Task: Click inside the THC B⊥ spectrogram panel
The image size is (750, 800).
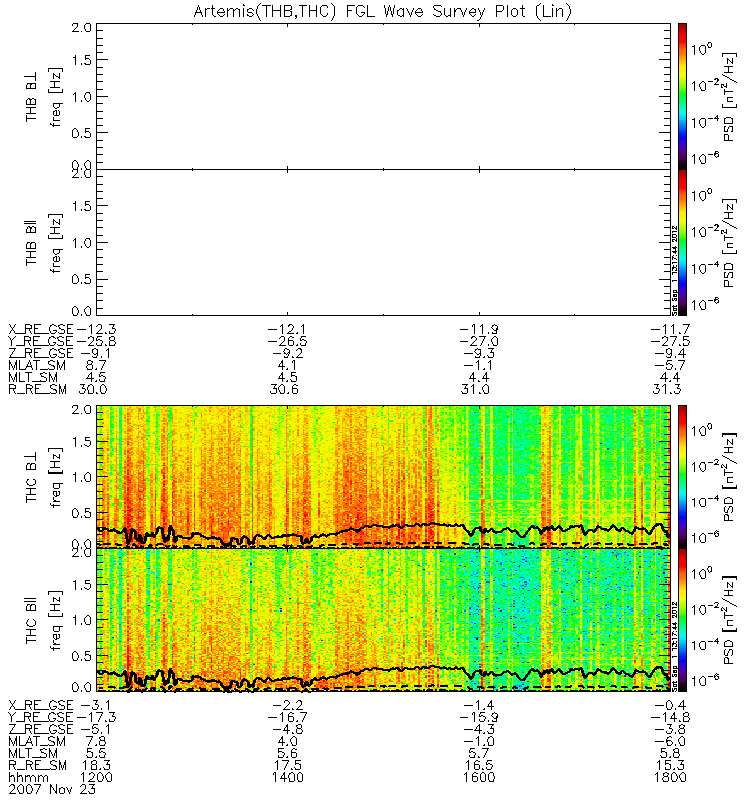Action: [x=384, y=477]
